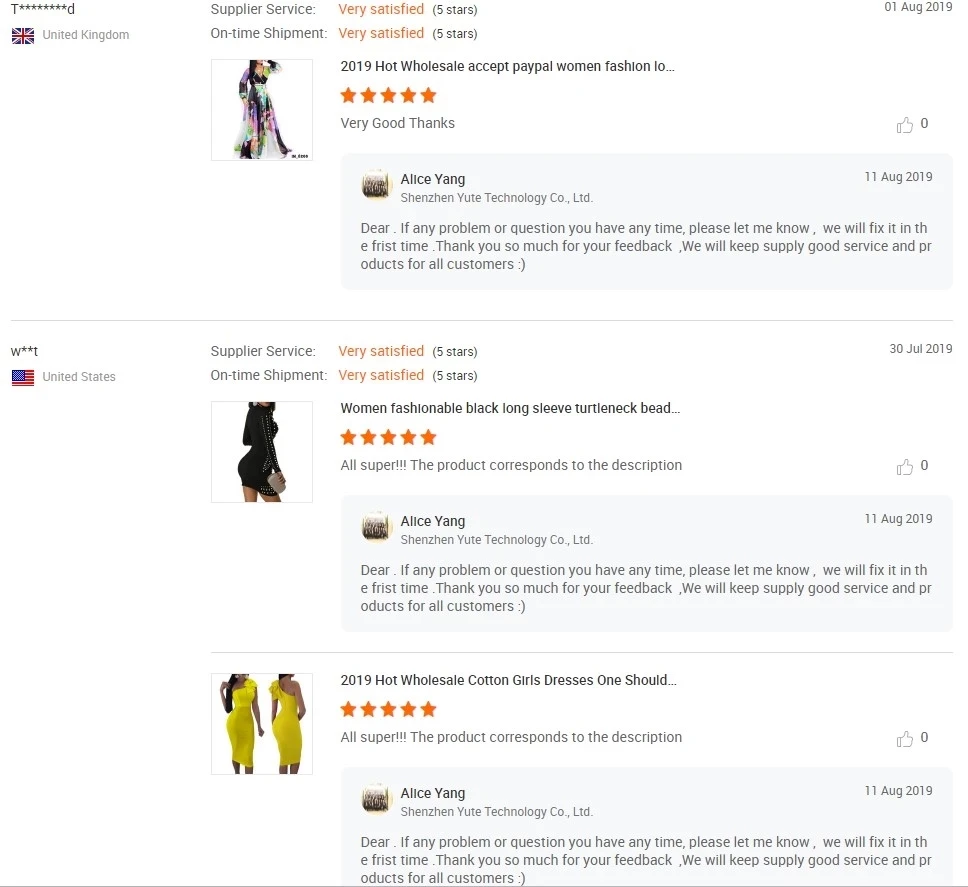The image size is (968, 887).
Task: Open the floral long dress product thumbnail
Action: (x=262, y=110)
